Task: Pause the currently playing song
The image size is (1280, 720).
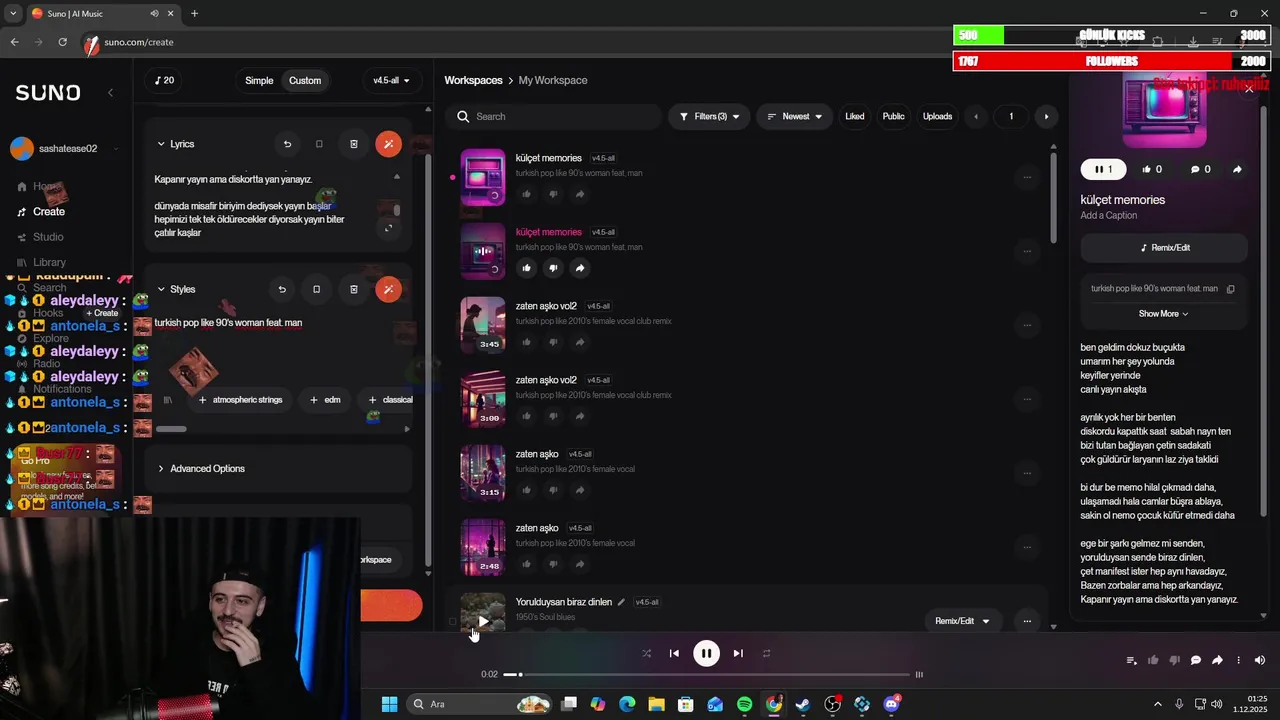Action: click(706, 654)
